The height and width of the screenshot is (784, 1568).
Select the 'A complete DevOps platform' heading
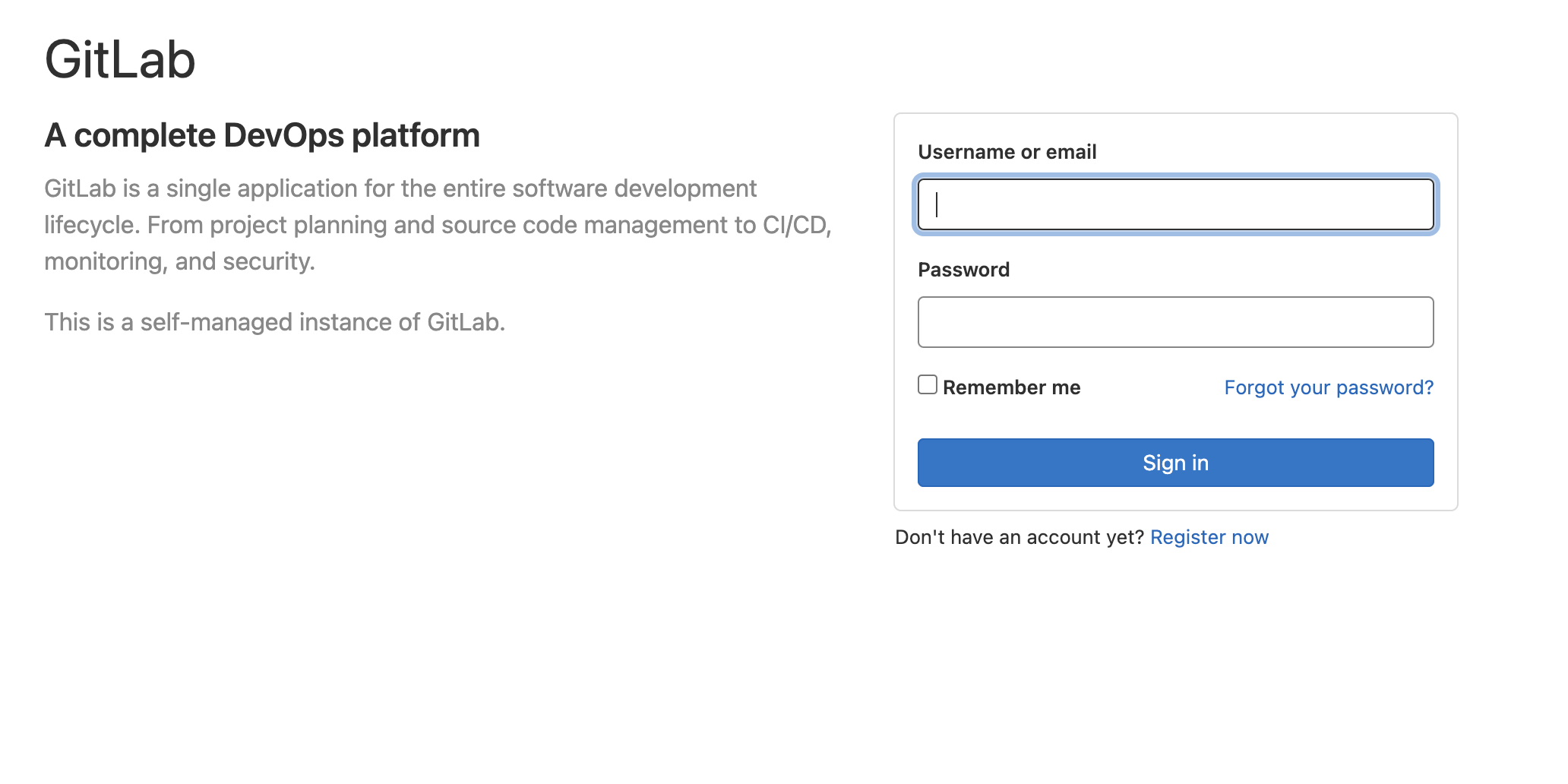pos(262,136)
